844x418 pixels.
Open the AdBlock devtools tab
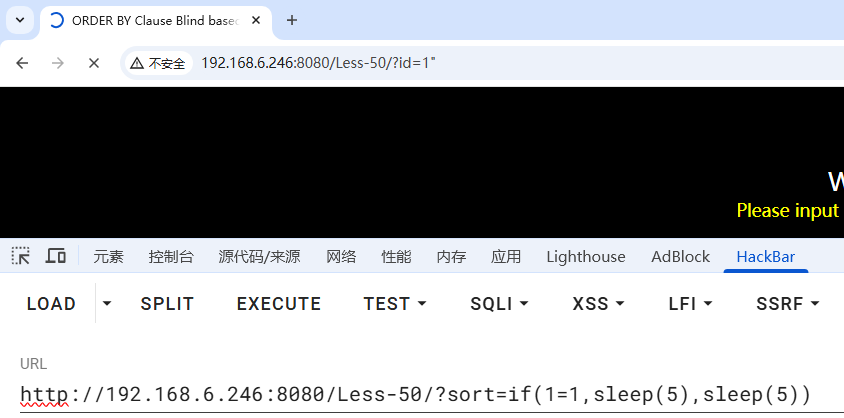point(680,257)
